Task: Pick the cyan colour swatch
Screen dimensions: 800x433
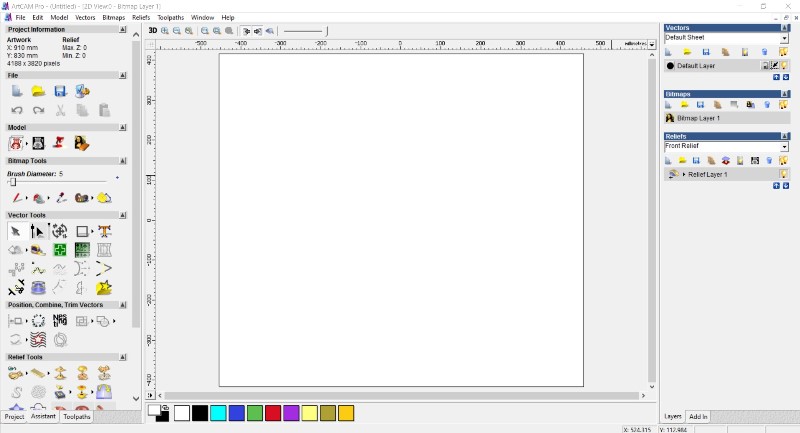Action: tap(218, 413)
